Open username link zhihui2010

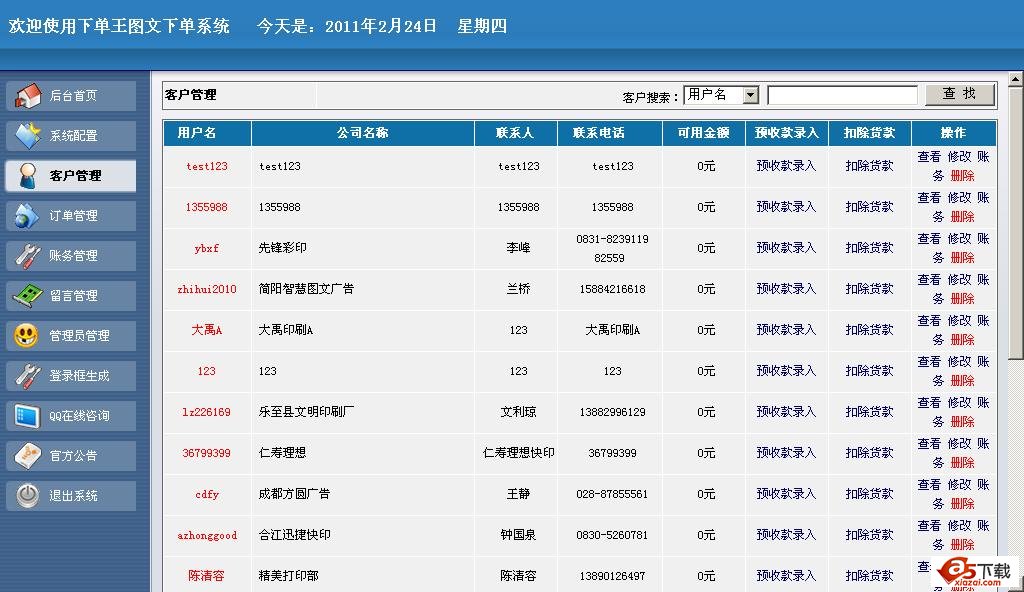click(x=207, y=289)
